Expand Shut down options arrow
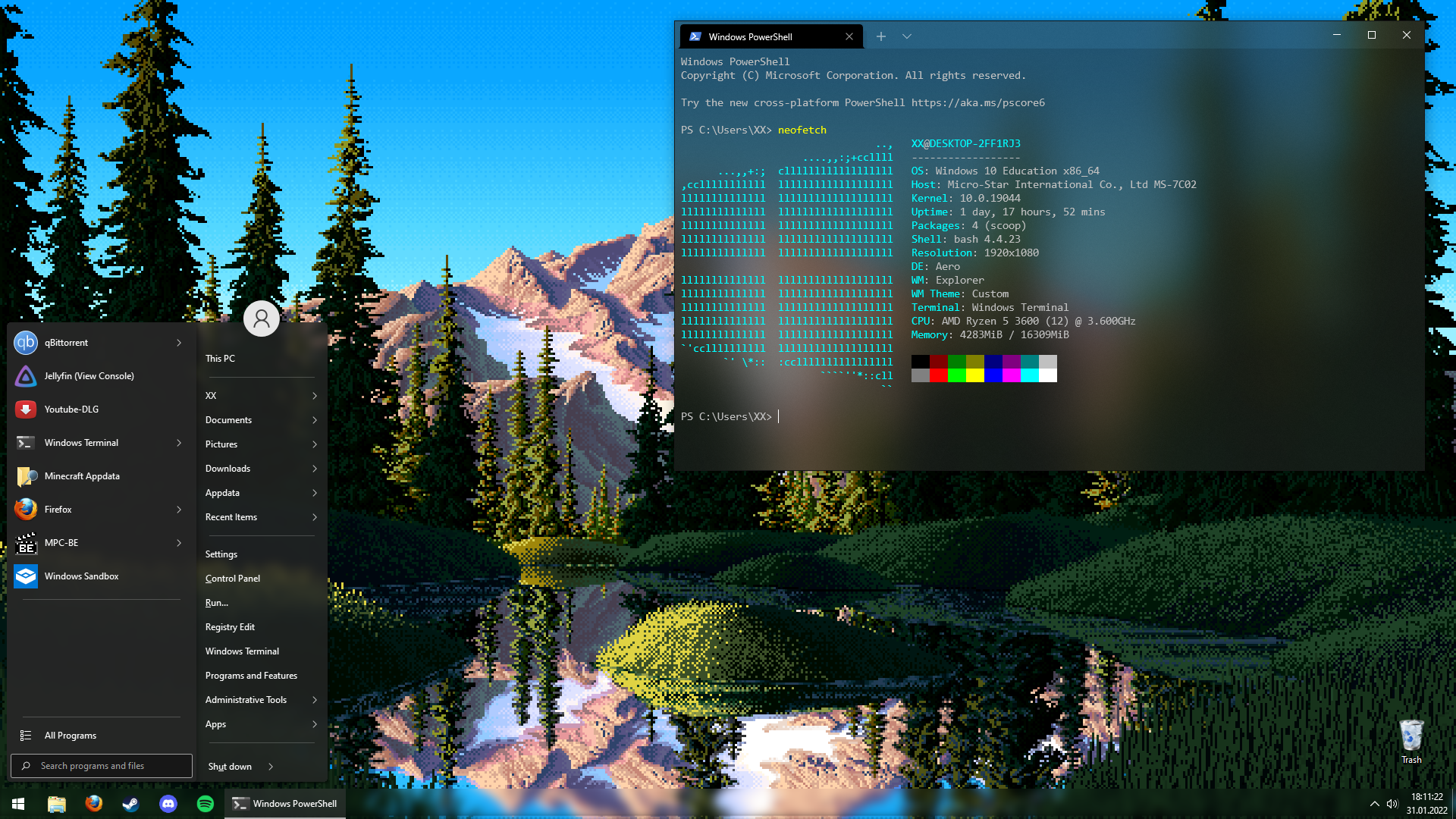 (x=271, y=767)
